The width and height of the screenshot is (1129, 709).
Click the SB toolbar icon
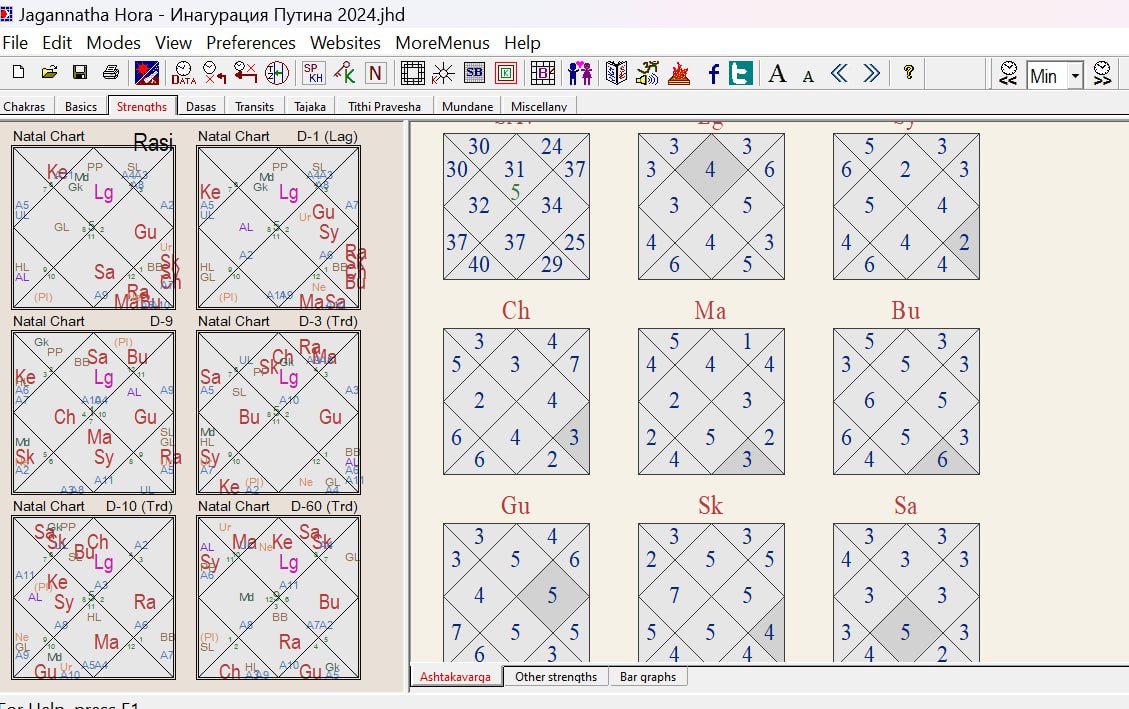tap(475, 73)
